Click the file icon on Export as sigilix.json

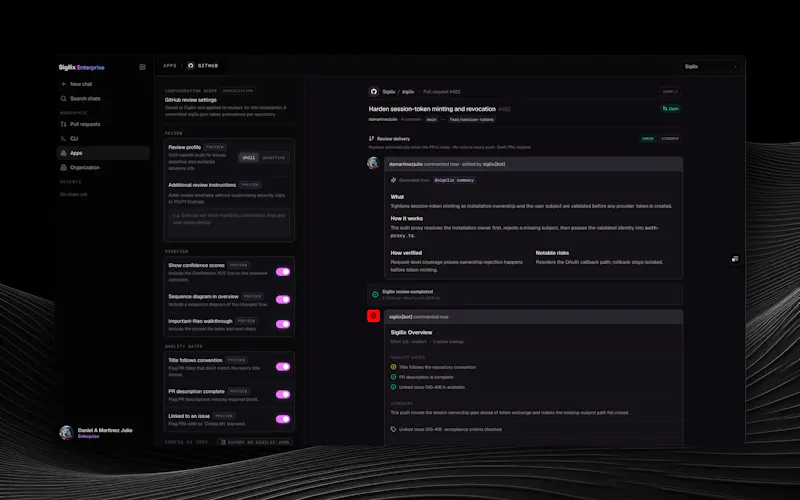(223, 442)
